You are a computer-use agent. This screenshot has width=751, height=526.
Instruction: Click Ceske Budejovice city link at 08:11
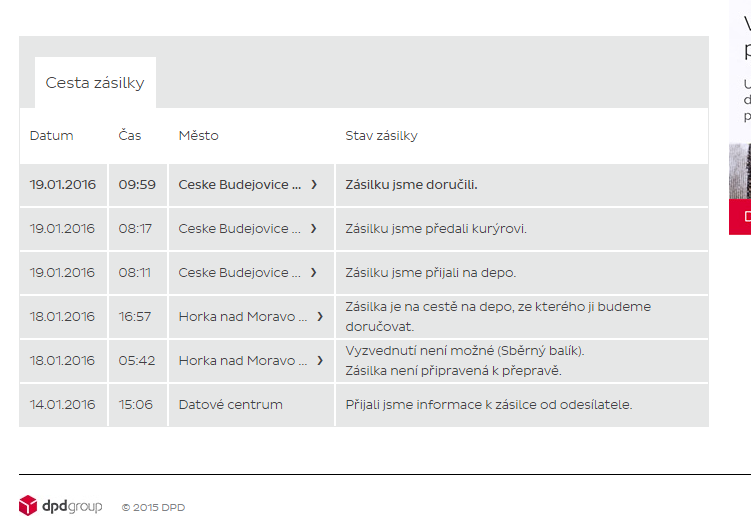point(240,273)
